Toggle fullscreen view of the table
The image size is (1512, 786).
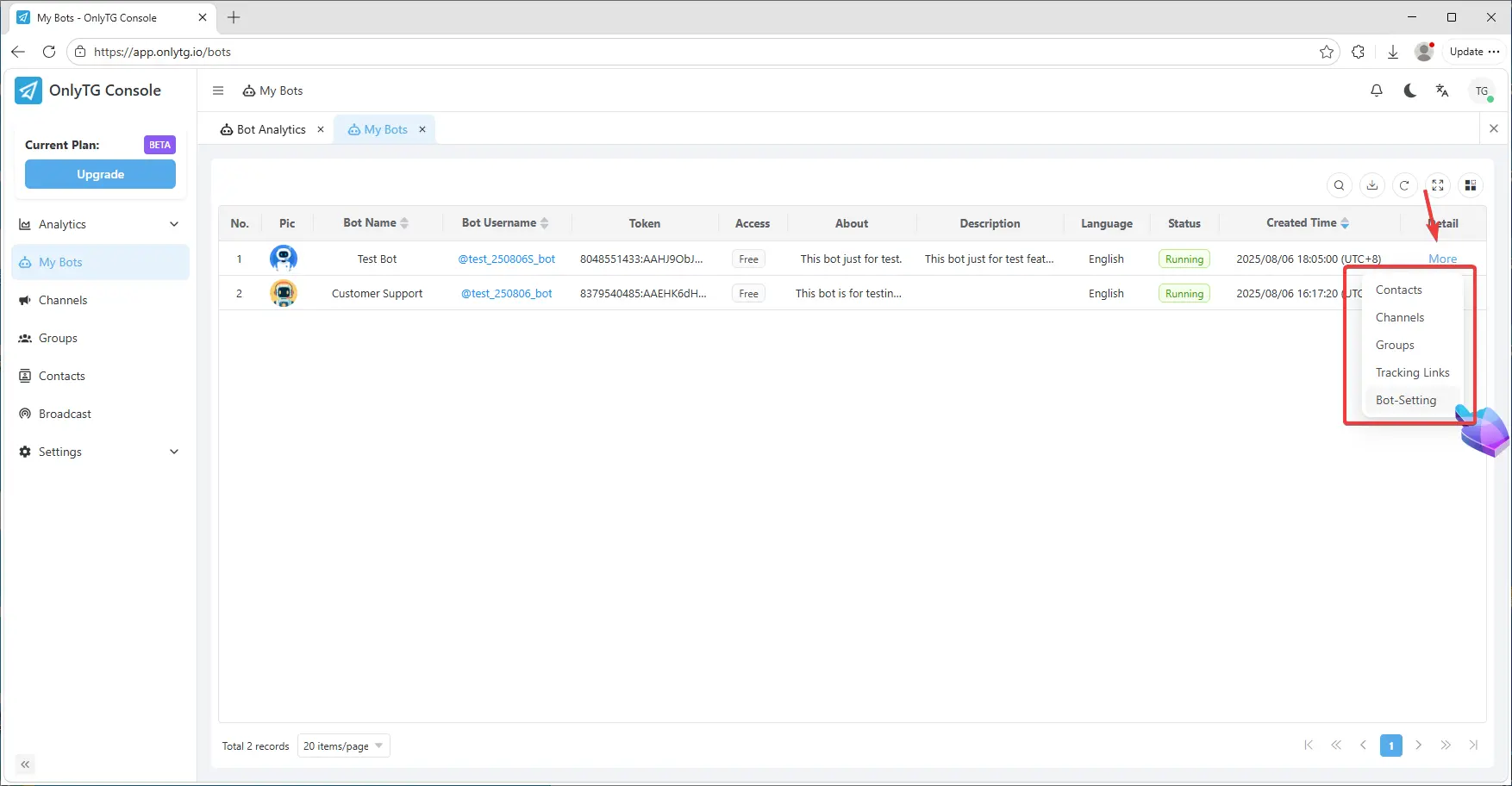(x=1437, y=185)
